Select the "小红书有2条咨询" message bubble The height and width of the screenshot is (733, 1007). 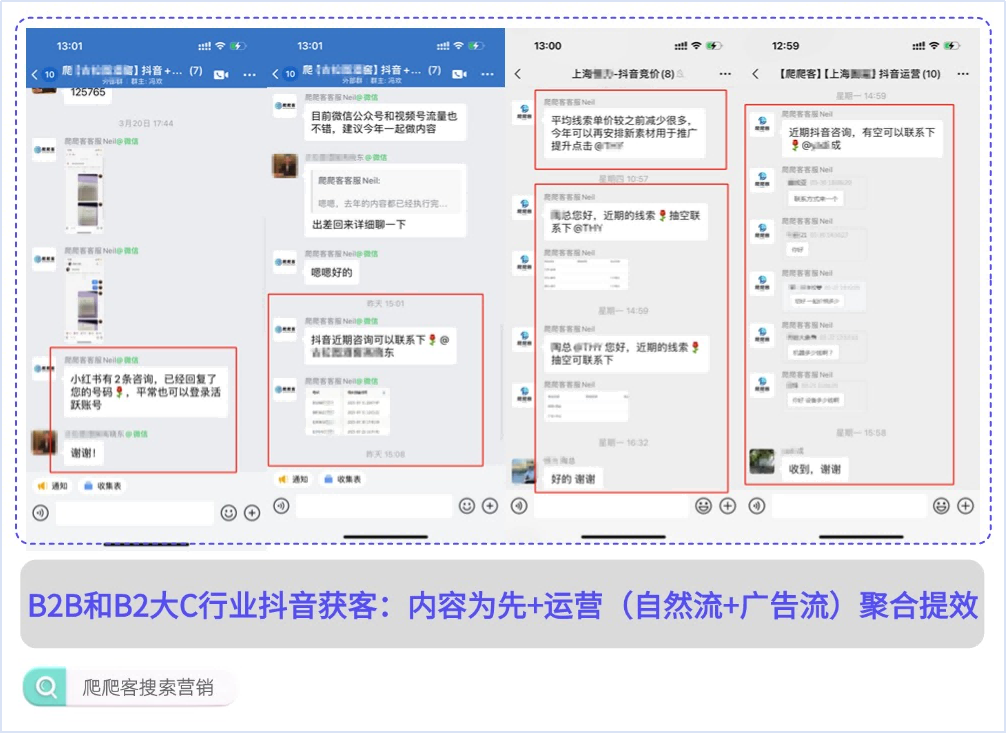tap(145, 392)
